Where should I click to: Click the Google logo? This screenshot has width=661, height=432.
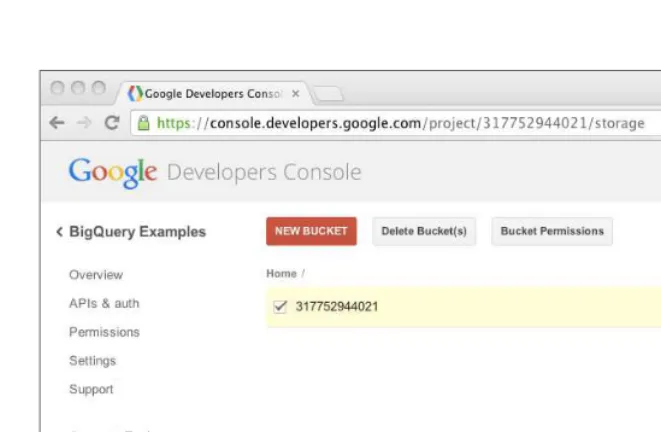coord(113,172)
